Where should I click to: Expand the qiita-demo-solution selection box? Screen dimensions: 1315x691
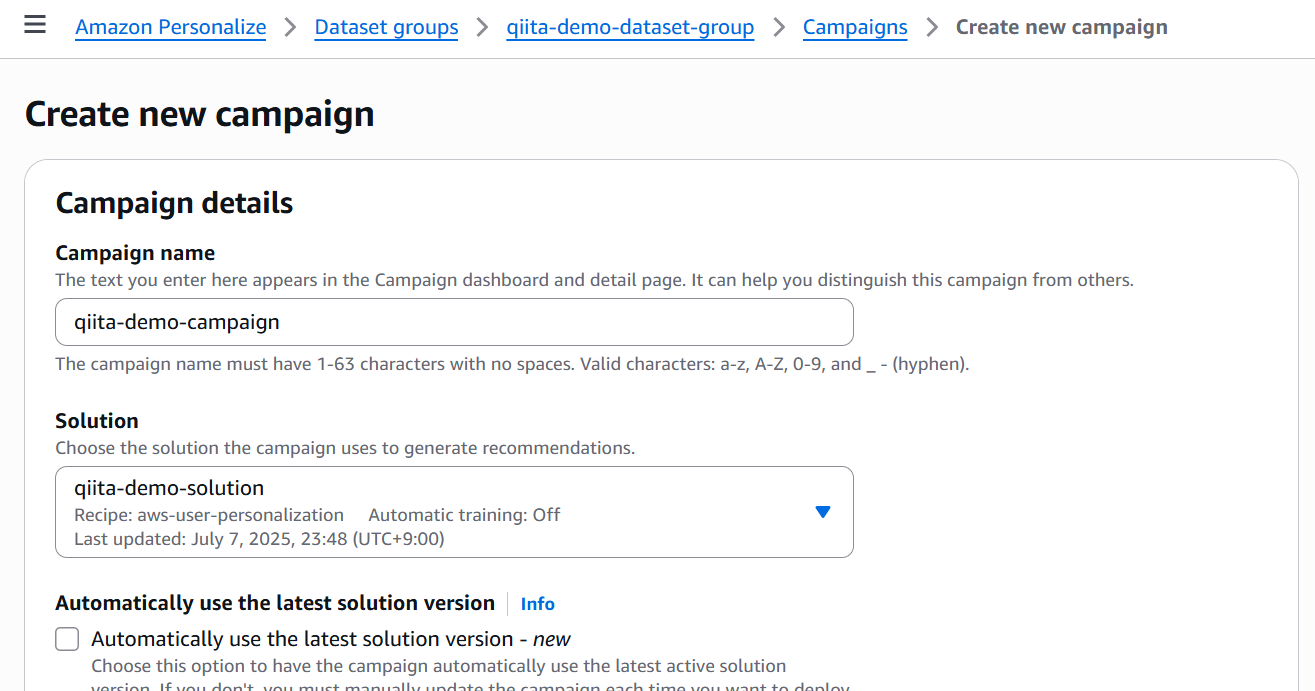(x=454, y=511)
